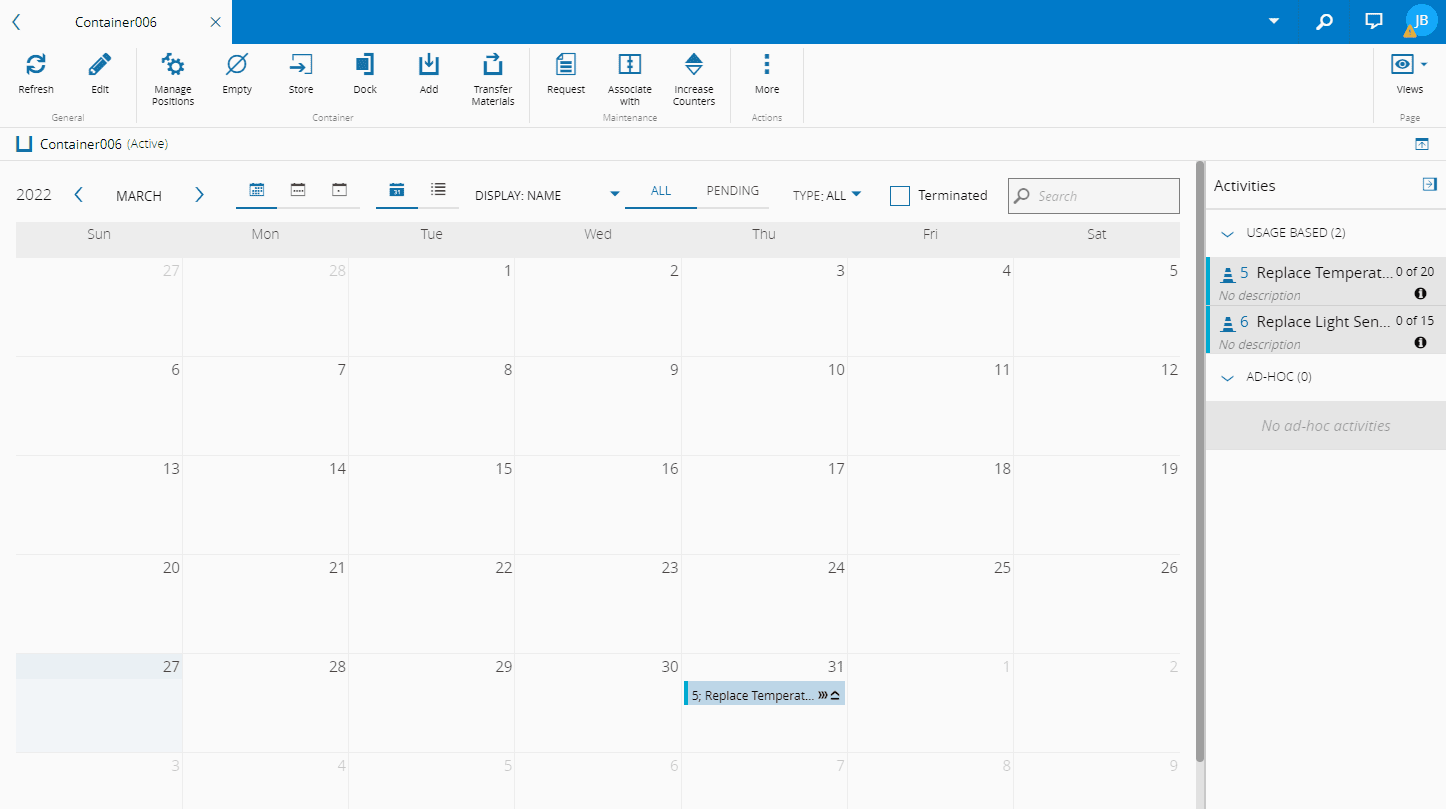
Task: Collapse the Activities panel arrow icon
Action: pyautogui.click(x=1429, y=184)
